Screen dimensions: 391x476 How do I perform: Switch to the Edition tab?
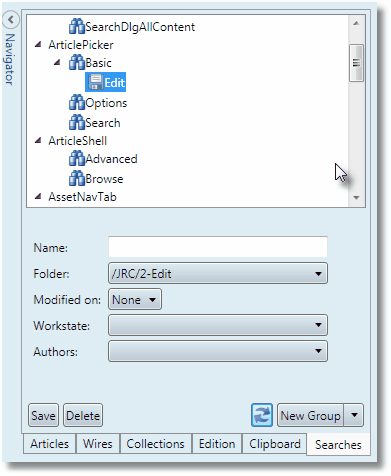(x=217, y=444)
